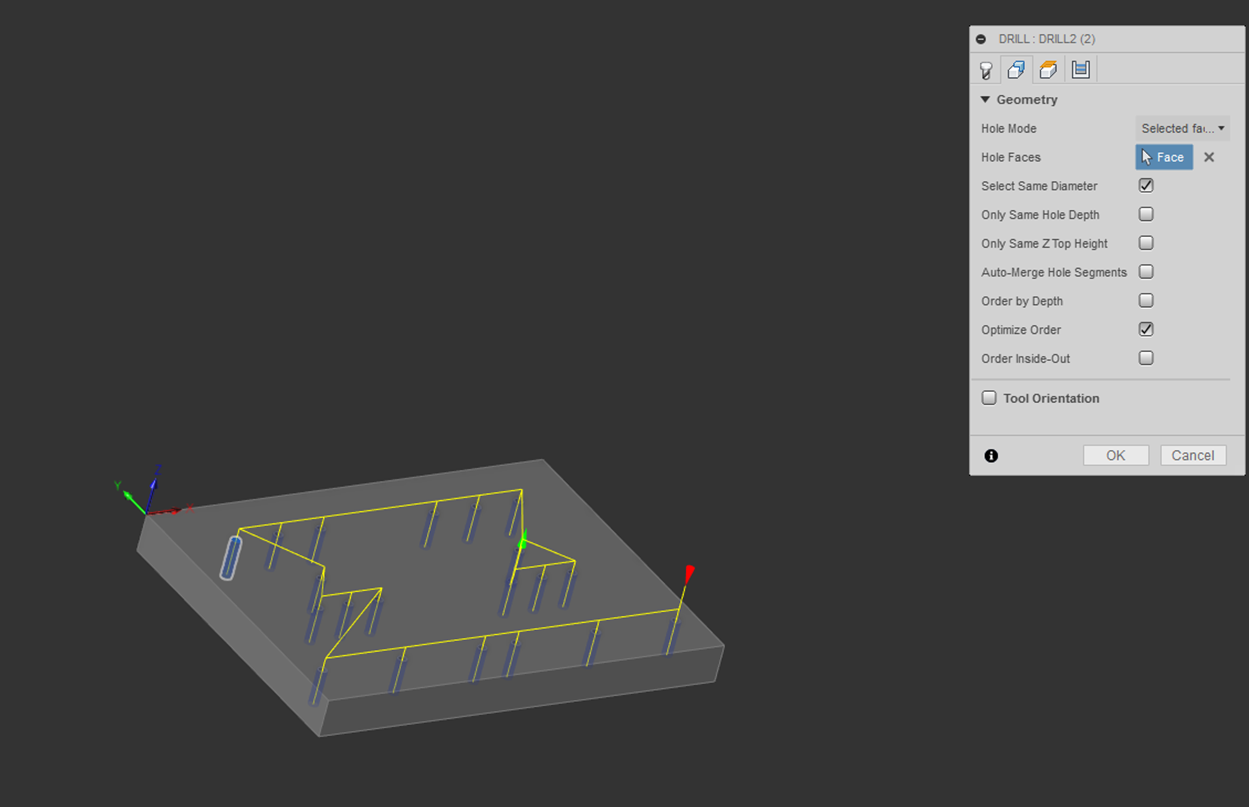Confirm drill settings with OK
1249x807 pixels.
[1115, 455]
